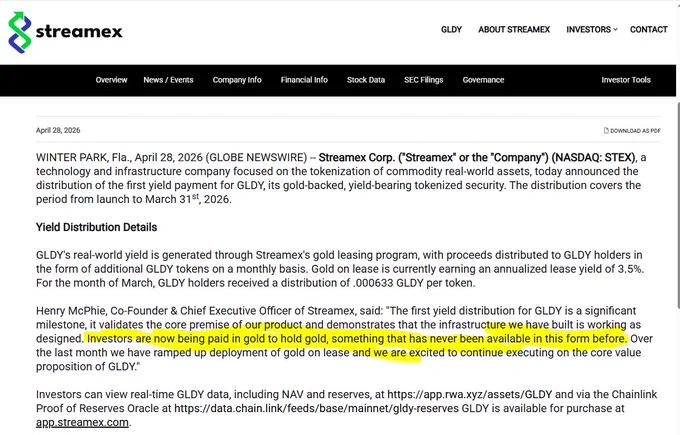Click the app.rwa.xyz/assets/GLDY URL text
This screenshot has width=680, height=435.
point(470,395)
